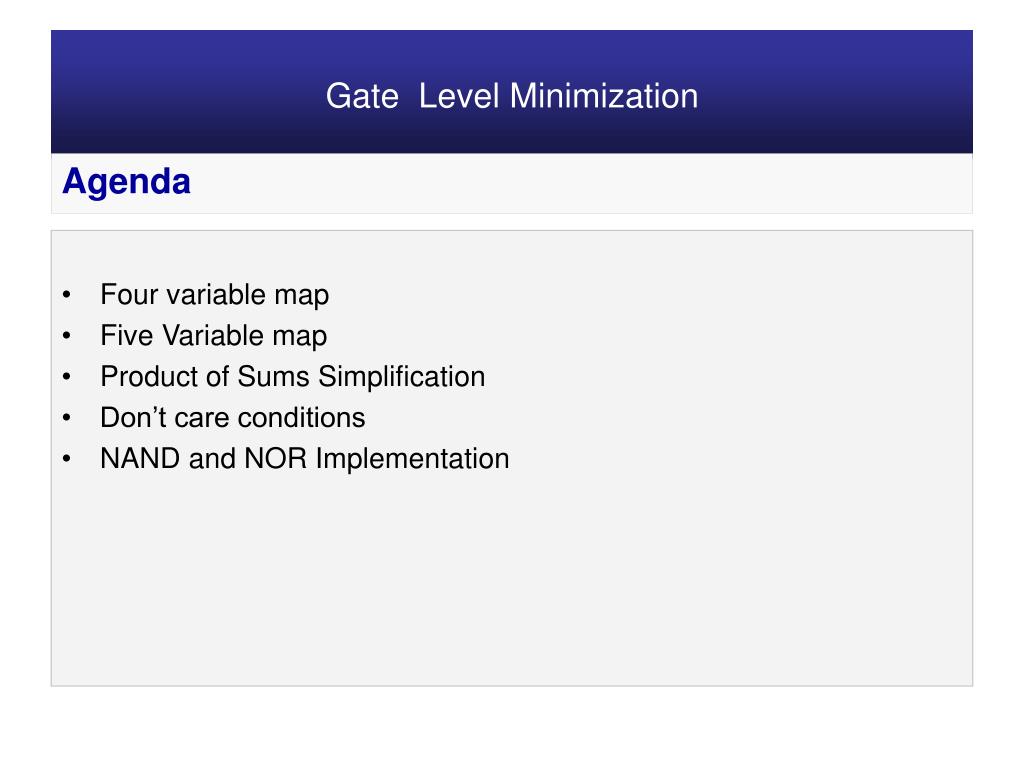Click the bullet before 'NAND and NOR'
The image size is (1024, 768).
67,459
